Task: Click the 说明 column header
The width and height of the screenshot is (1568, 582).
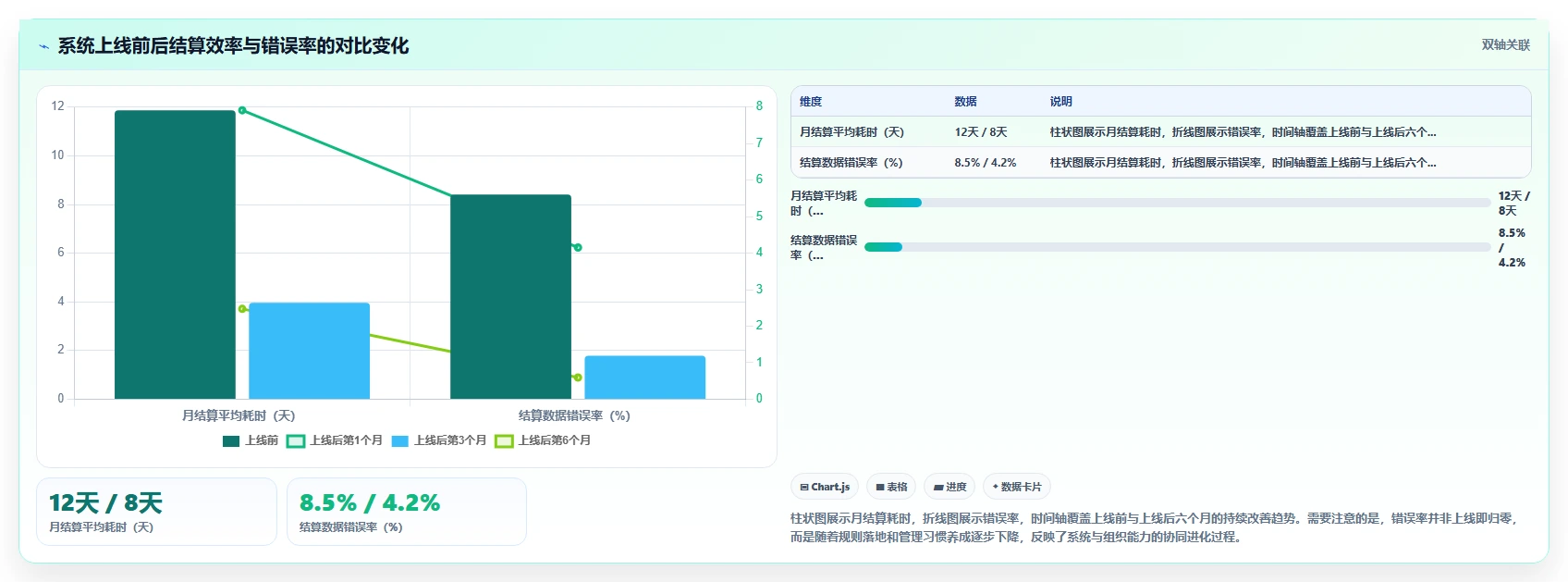Action: click(1060, 102)
